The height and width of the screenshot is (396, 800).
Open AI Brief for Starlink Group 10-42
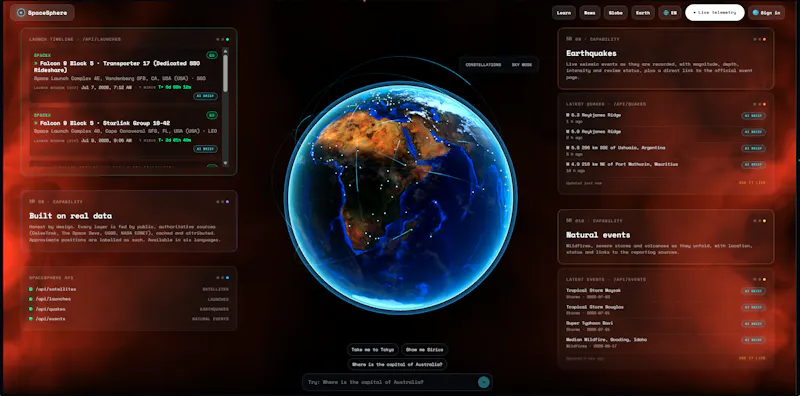pos(205,149)
